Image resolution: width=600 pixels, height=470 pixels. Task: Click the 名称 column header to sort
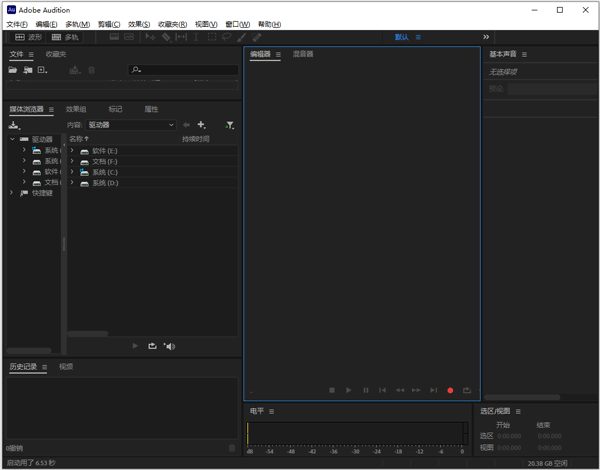78,139
